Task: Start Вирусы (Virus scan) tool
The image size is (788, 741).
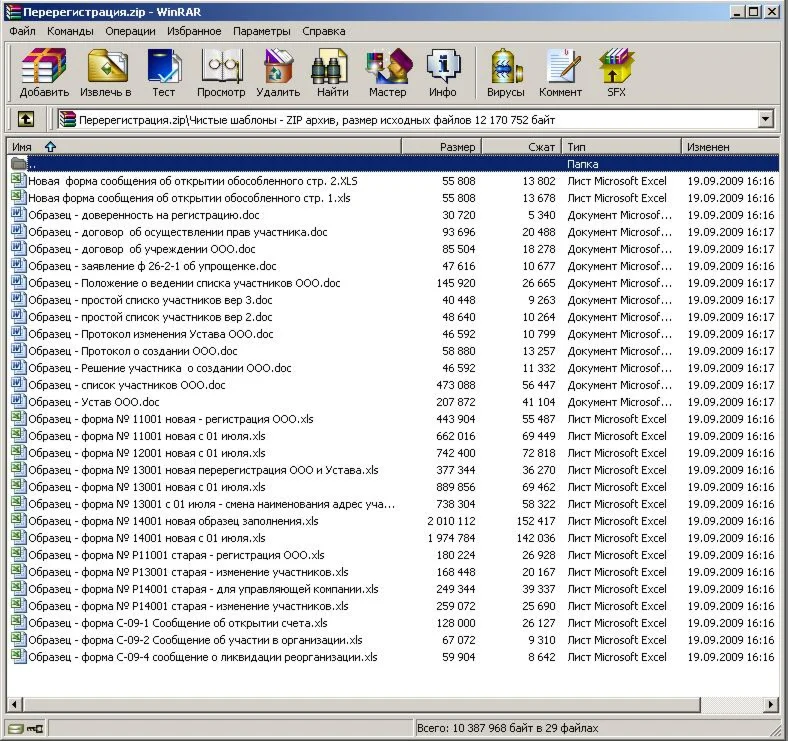Action: pyautogui.click(x=506, y=73)
